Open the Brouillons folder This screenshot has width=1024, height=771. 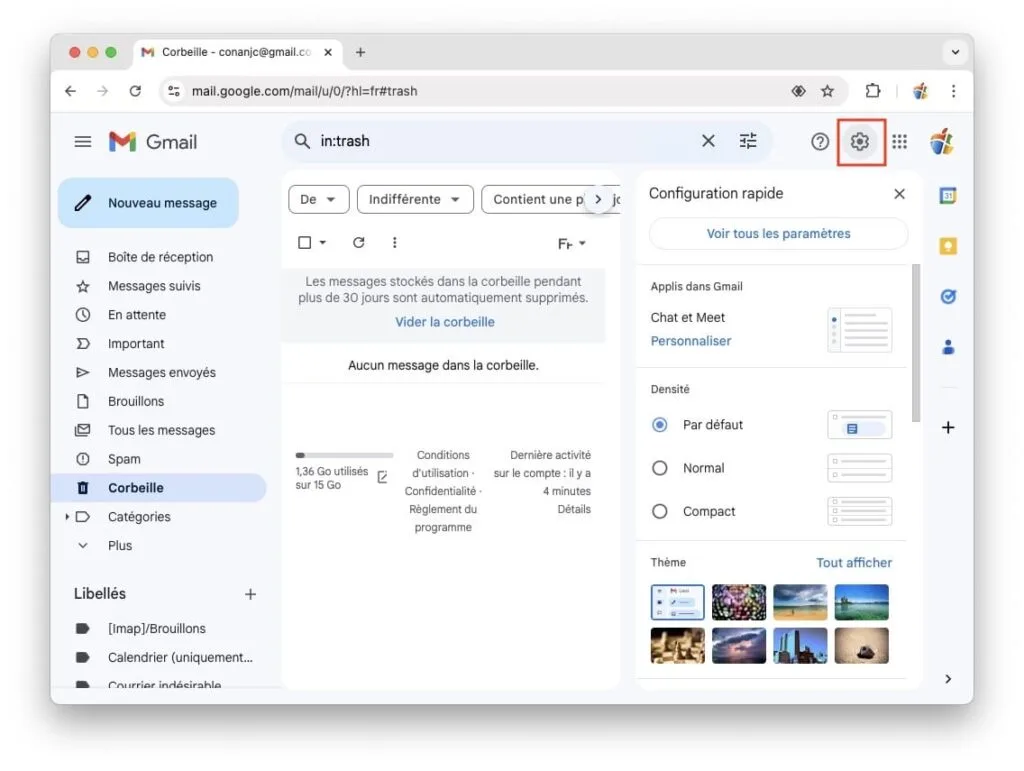click(x=136, y=401)
